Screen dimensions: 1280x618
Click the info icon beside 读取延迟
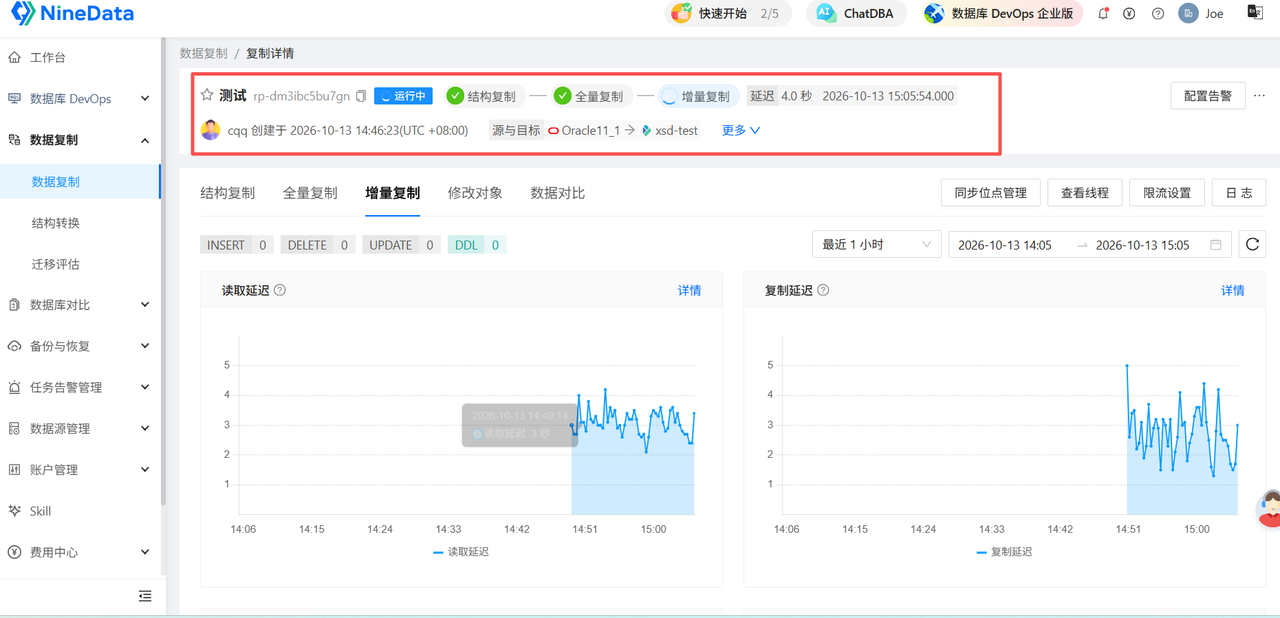tap(280, 291)
